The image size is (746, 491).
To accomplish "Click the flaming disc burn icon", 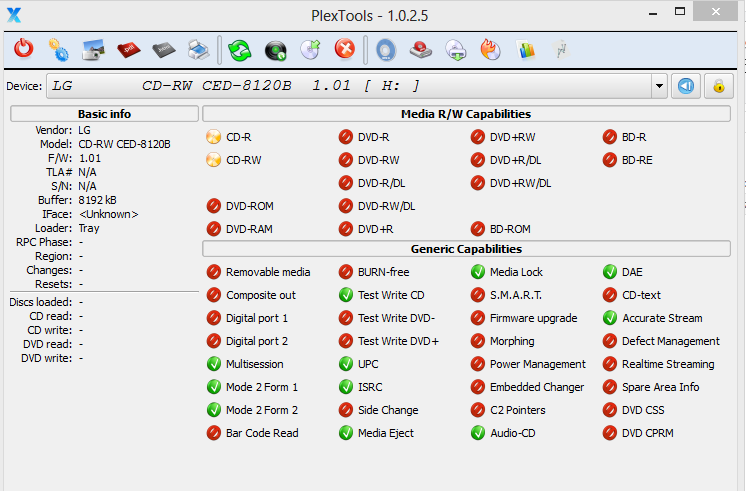I will tap(491, 49).
